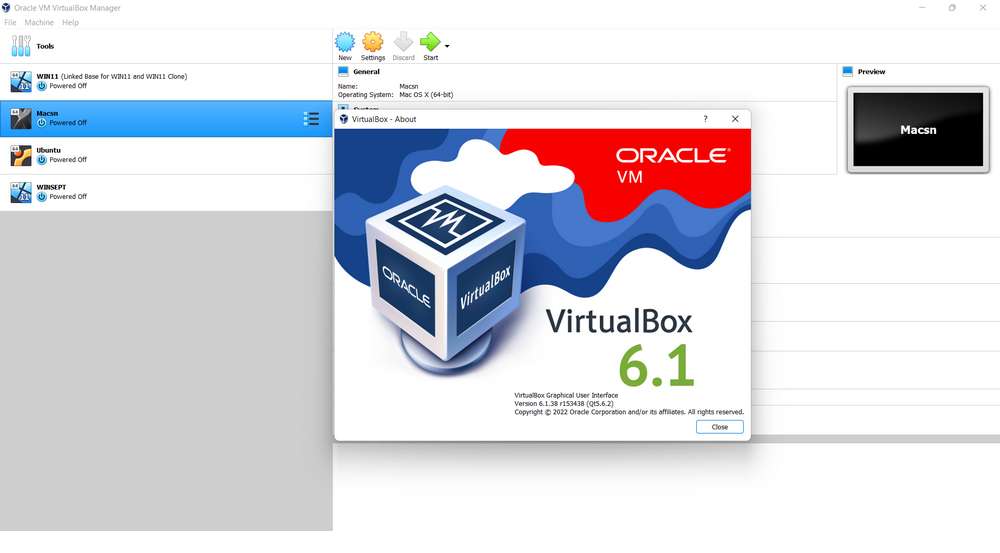Open the Help menu

click(x=70, y=22)
